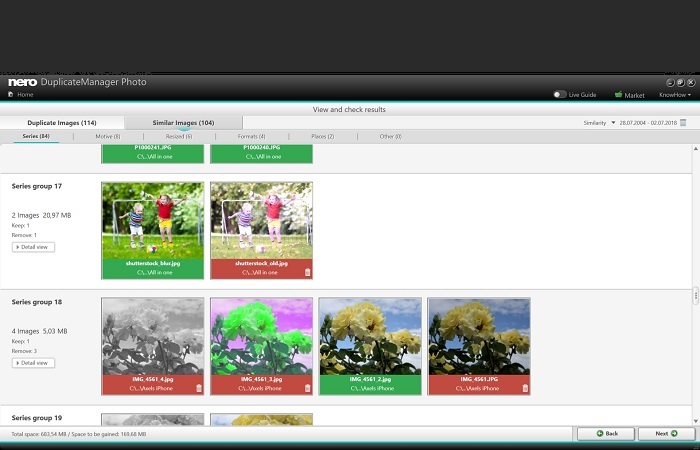Image resolution: width=700 pixels, height=450 pixels.
Task: Open the Similarity sort dropdown
Action: point(600,123)
